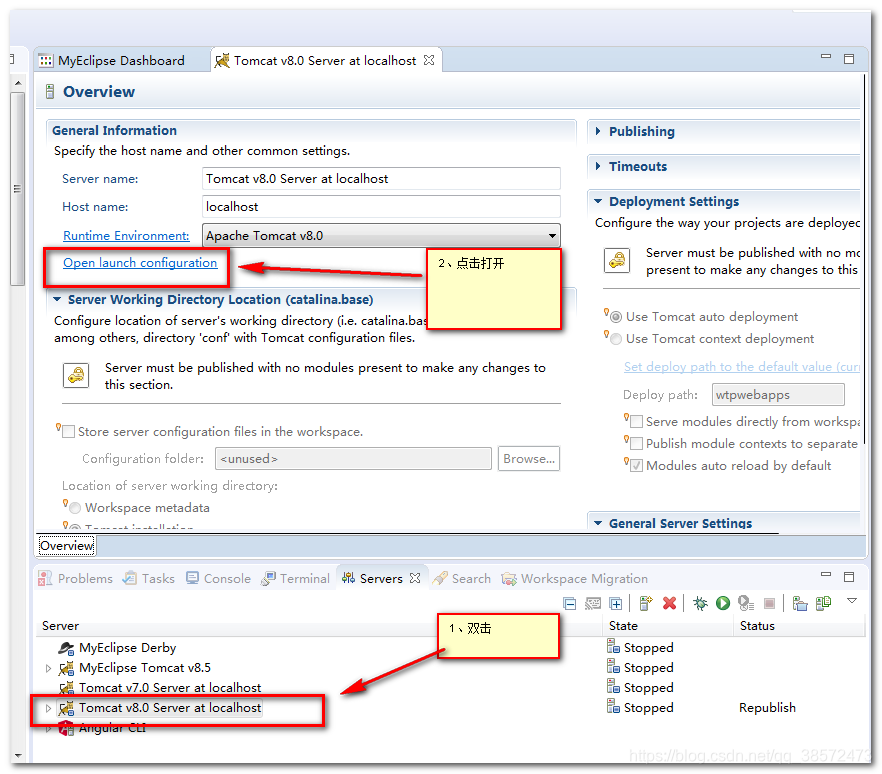
Task: Open the Problems tab
Action: pos(76,578)
